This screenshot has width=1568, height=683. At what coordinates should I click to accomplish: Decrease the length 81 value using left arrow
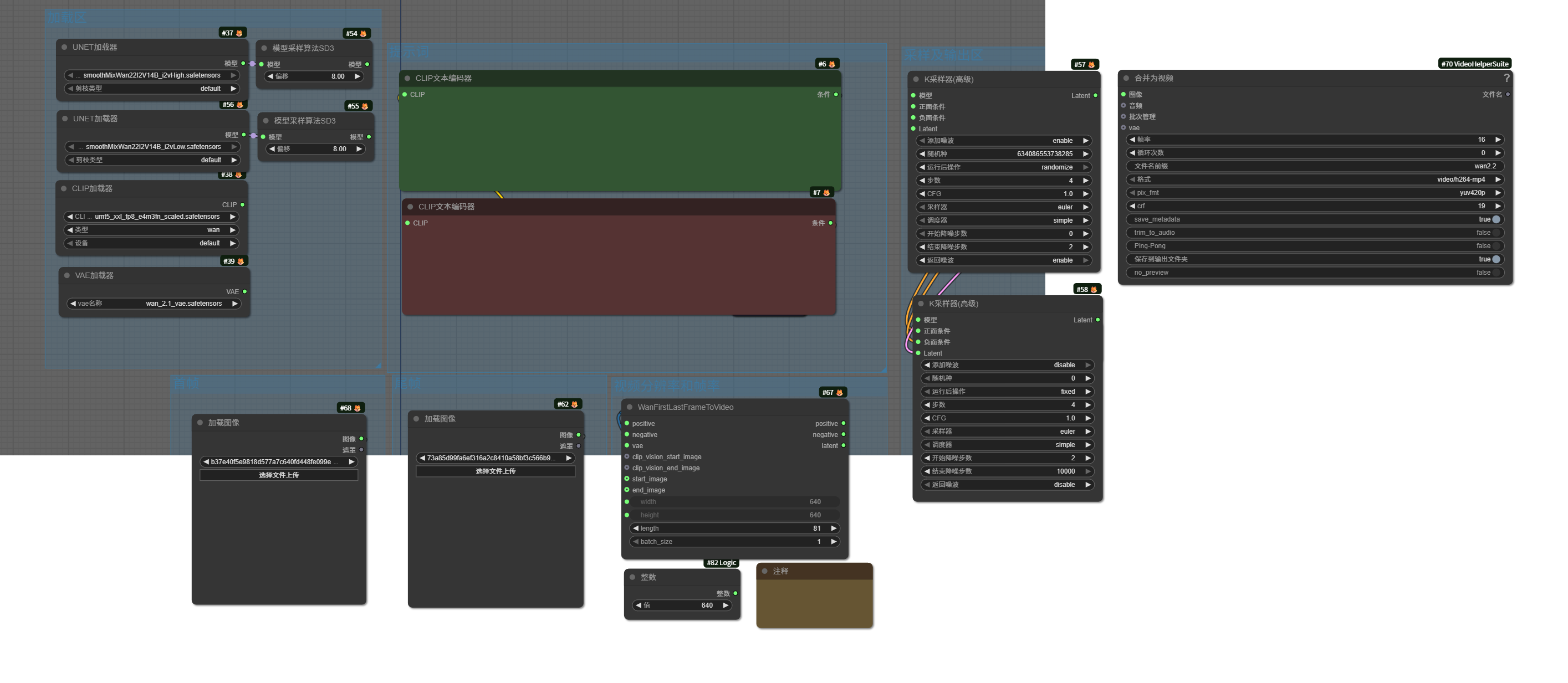click(636, 528)
